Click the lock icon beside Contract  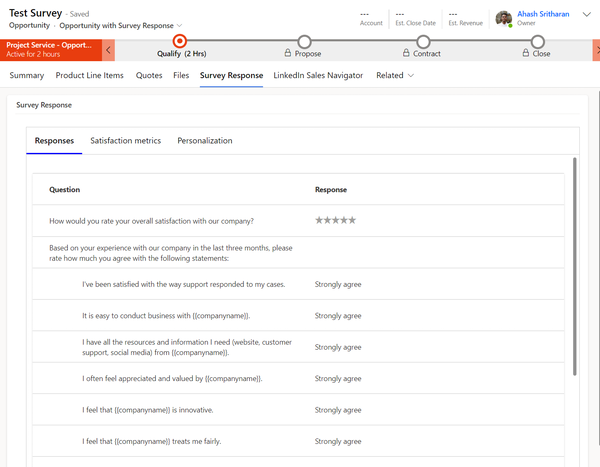(x=406, y=53)
